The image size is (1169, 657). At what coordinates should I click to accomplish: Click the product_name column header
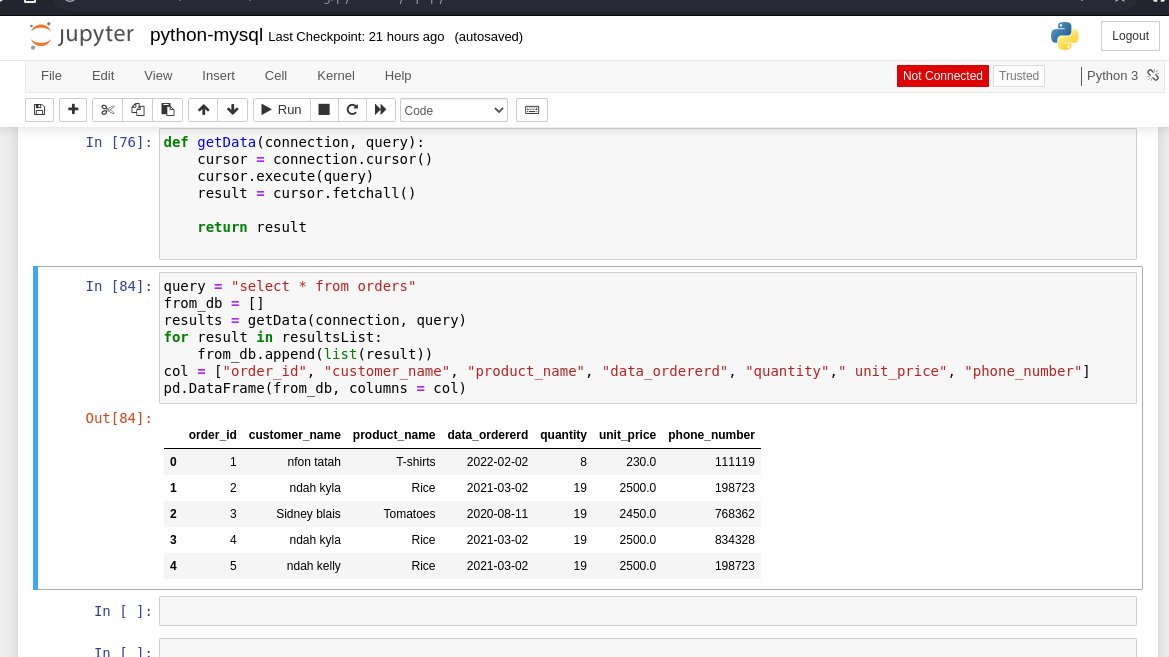pyautogui.click(x=394, y=435)
